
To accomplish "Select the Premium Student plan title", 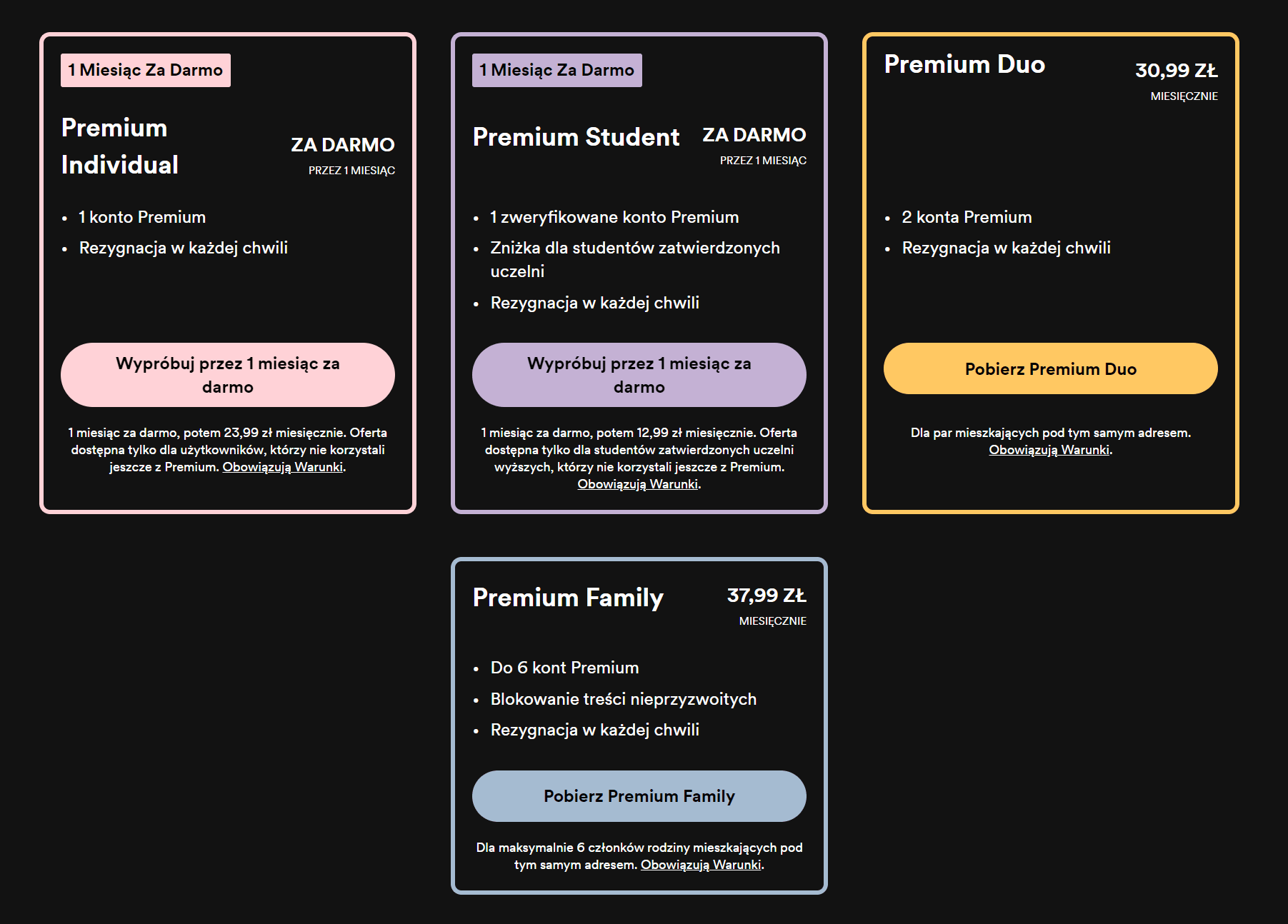I will pos(576,137).
